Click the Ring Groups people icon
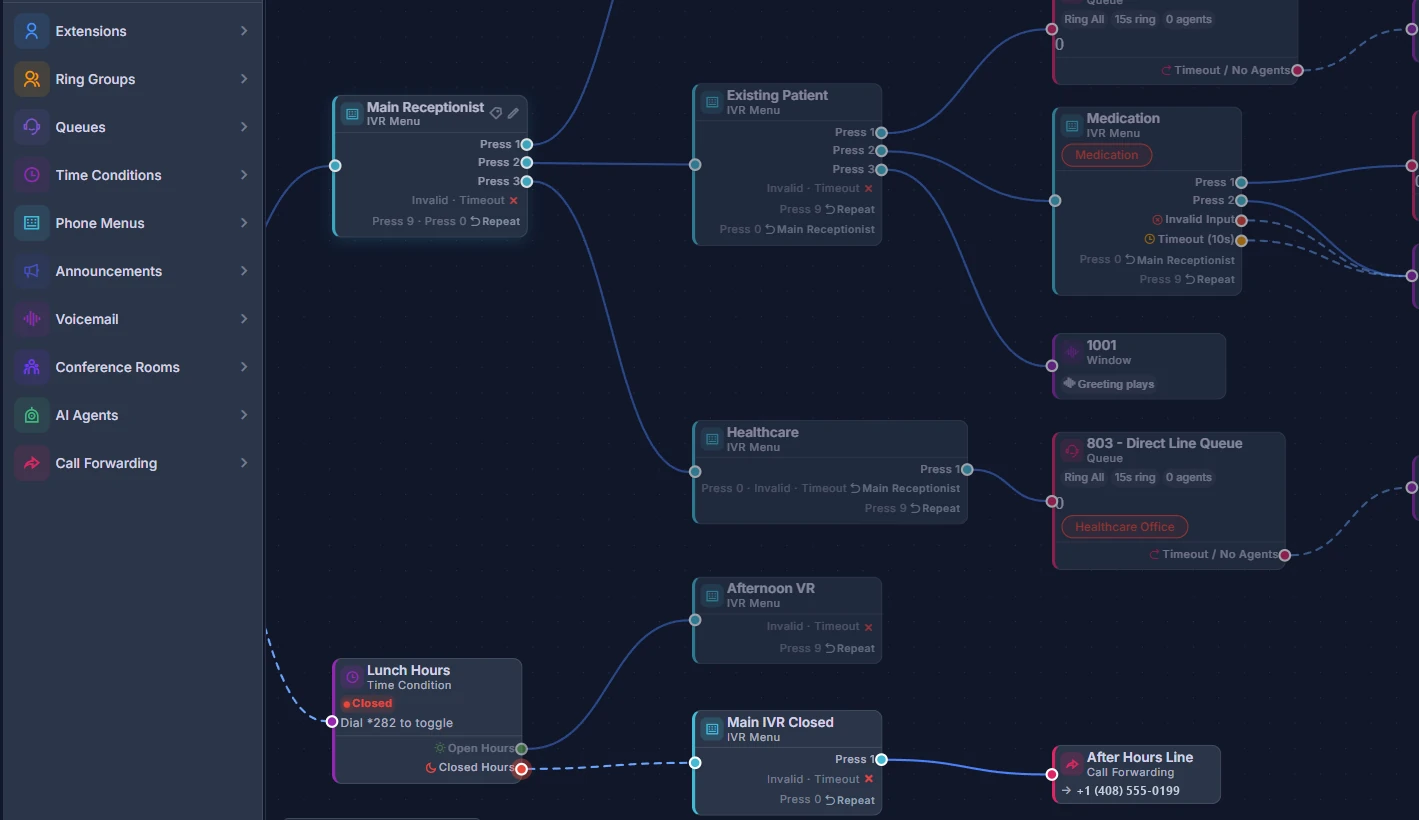Viewport: 1419px width, 820px height. coord(32,79)
